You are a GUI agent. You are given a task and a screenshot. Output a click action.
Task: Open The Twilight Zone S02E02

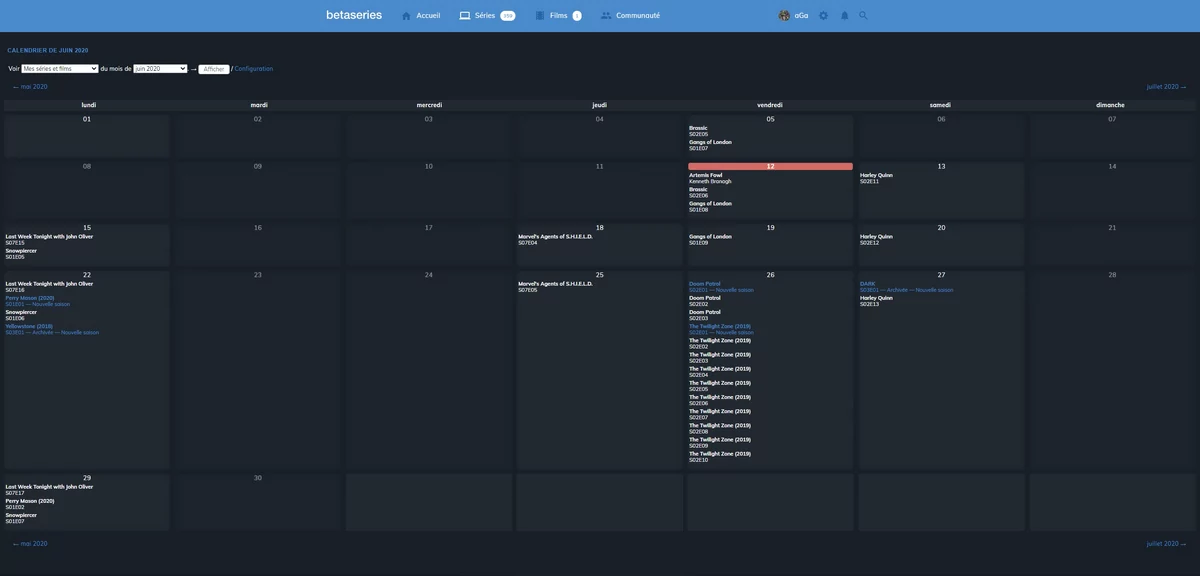tap(719, 343)
